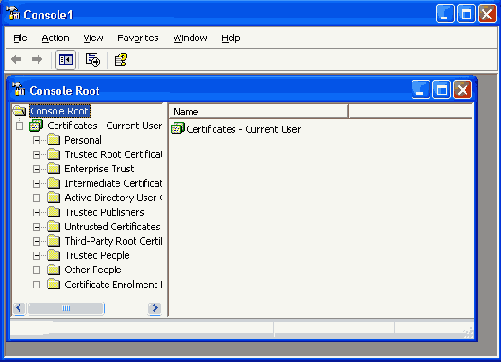Expand the Untrusted Certificates node
Screen dimensions: 501x362
tap(36, 227)
